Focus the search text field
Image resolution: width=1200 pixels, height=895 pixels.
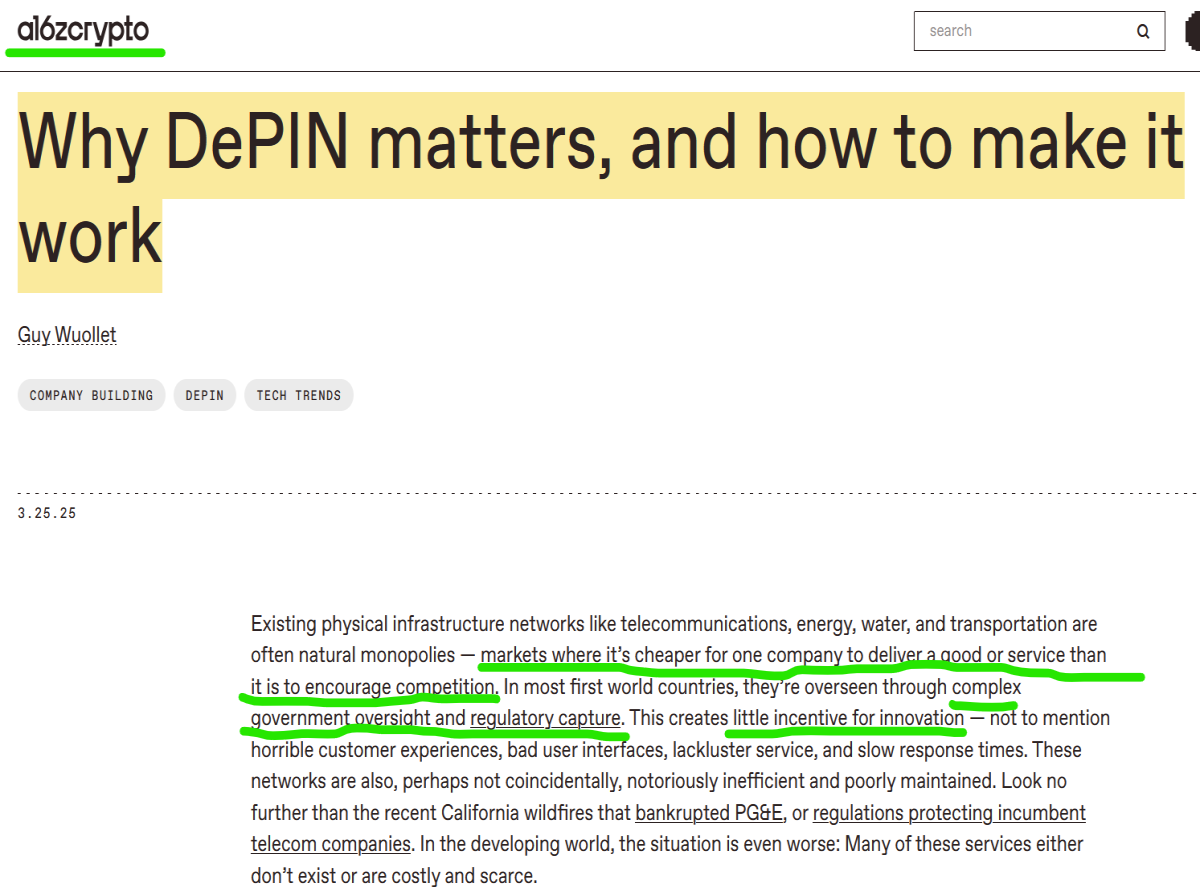pyautogui.click(x=1025, y=31)
